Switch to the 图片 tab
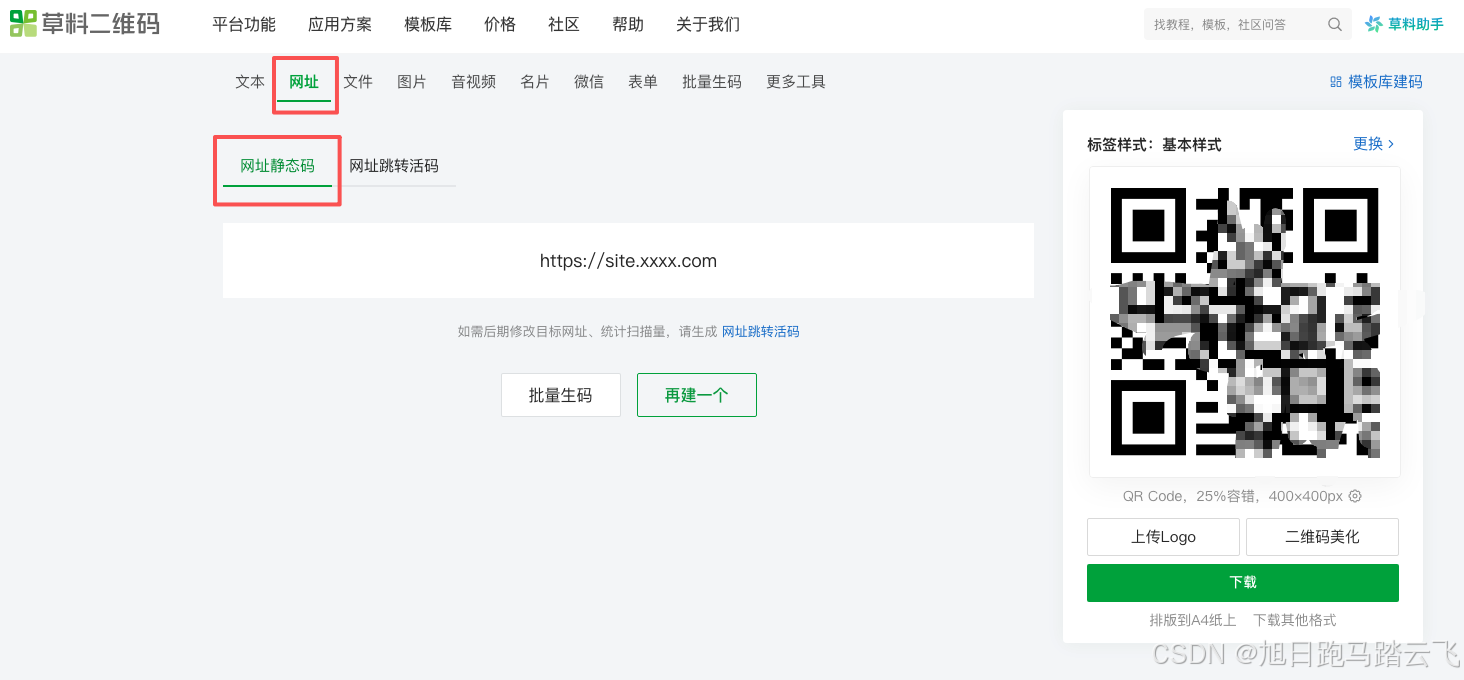 tap(412, 82)
